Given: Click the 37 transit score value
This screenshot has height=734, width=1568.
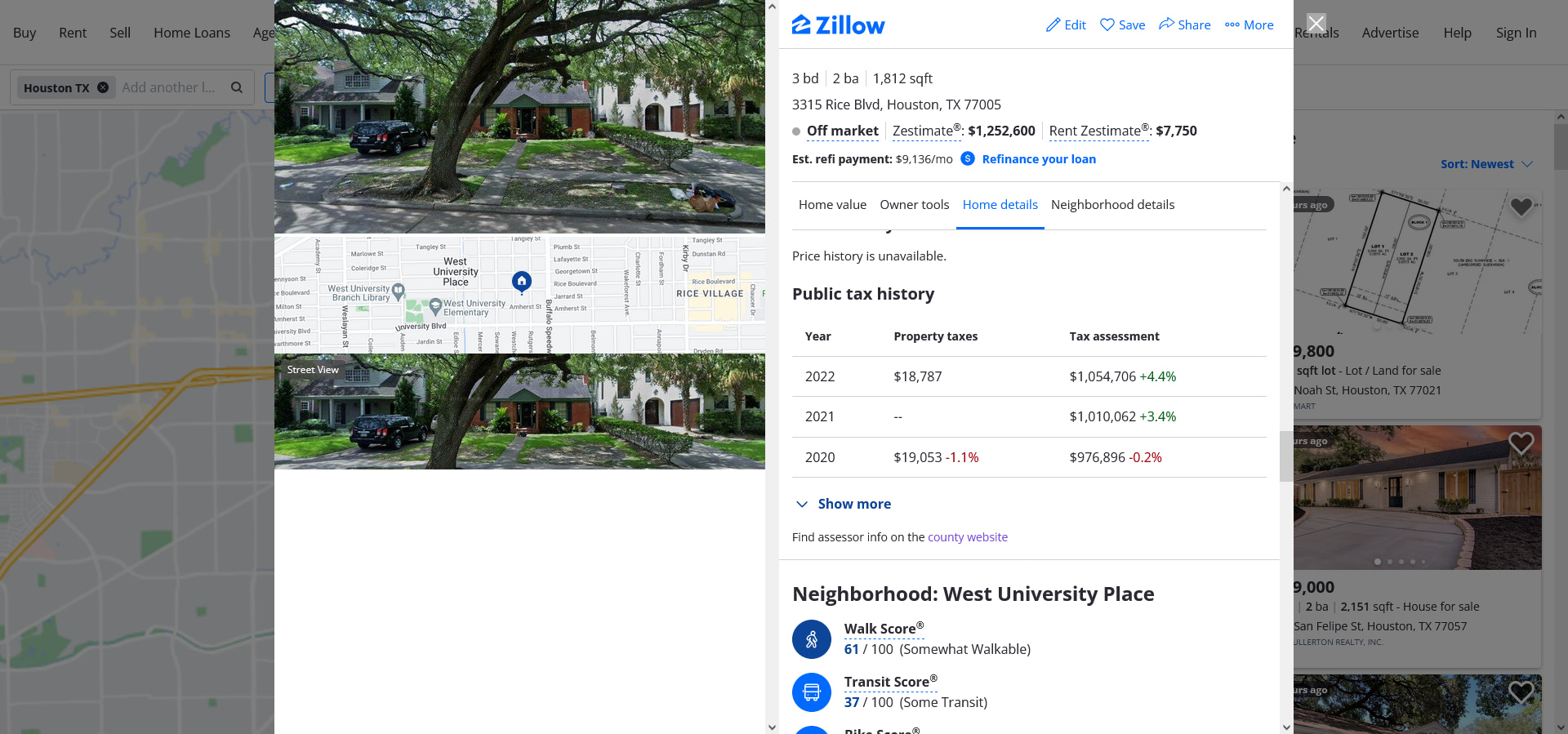Looking at the screenshot, I should click(852, 702).
